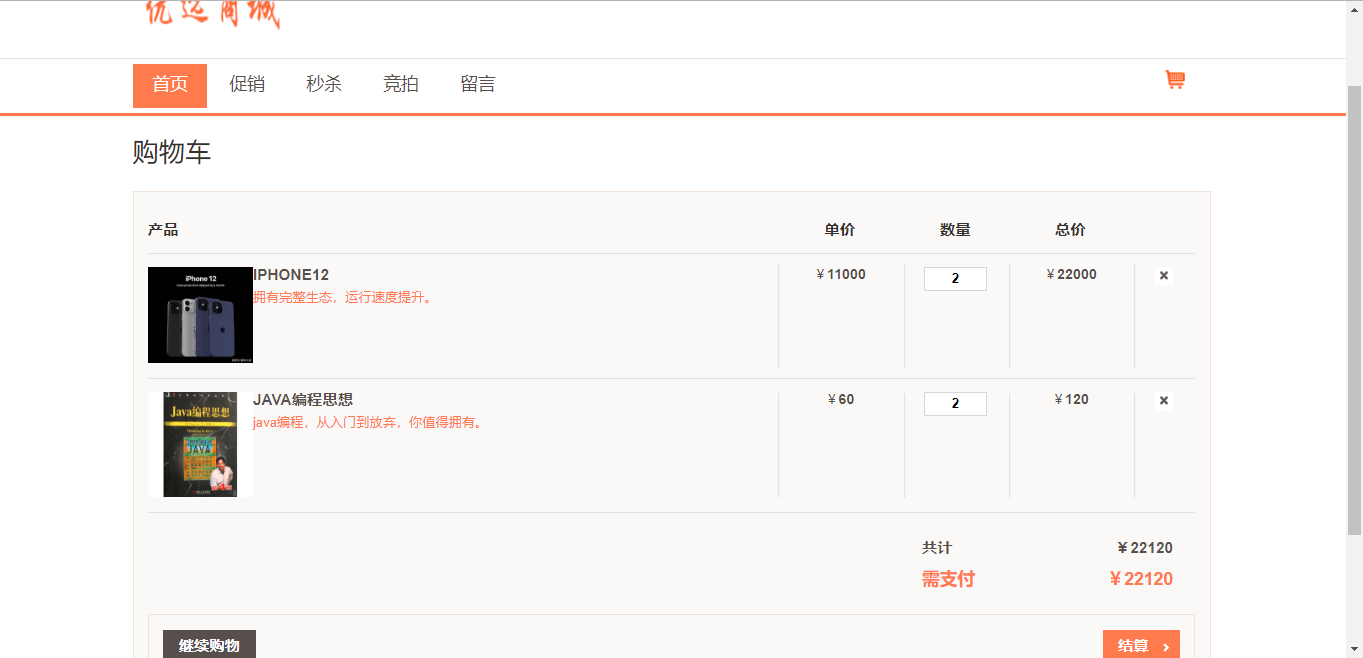Click the 购物车 page heading
Image resolution: width=1363 pixels, height=658 pixels.
click(x=172, y=153)
